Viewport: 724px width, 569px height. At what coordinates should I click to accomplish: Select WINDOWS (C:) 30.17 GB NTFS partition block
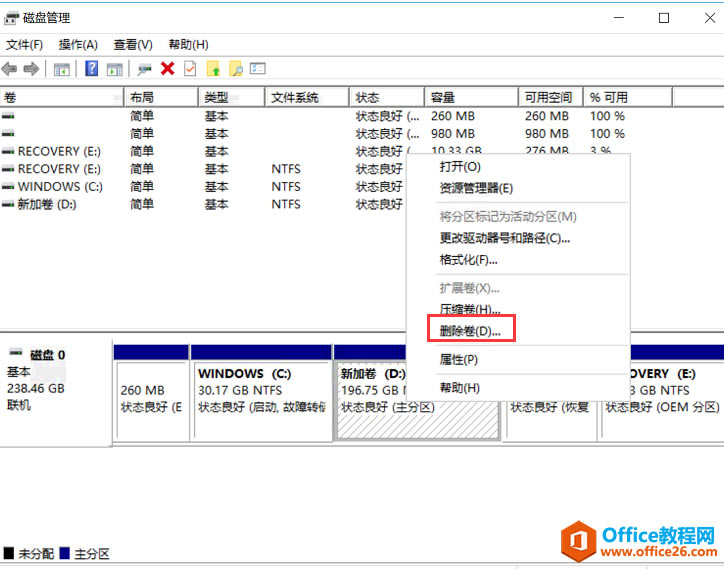coord(261,393)
